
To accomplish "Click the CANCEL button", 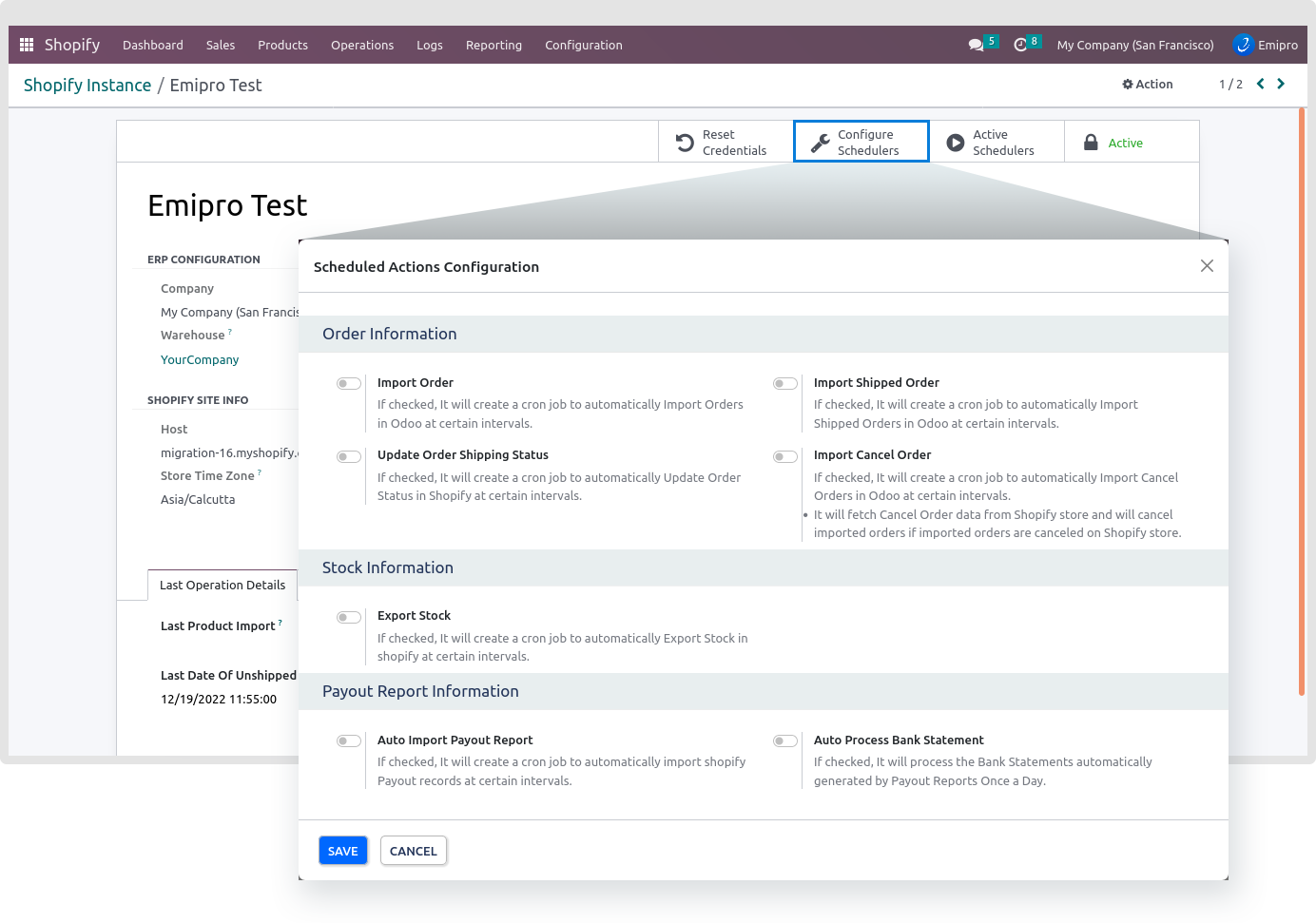I will pyautogui.click(x=414, y=851).
